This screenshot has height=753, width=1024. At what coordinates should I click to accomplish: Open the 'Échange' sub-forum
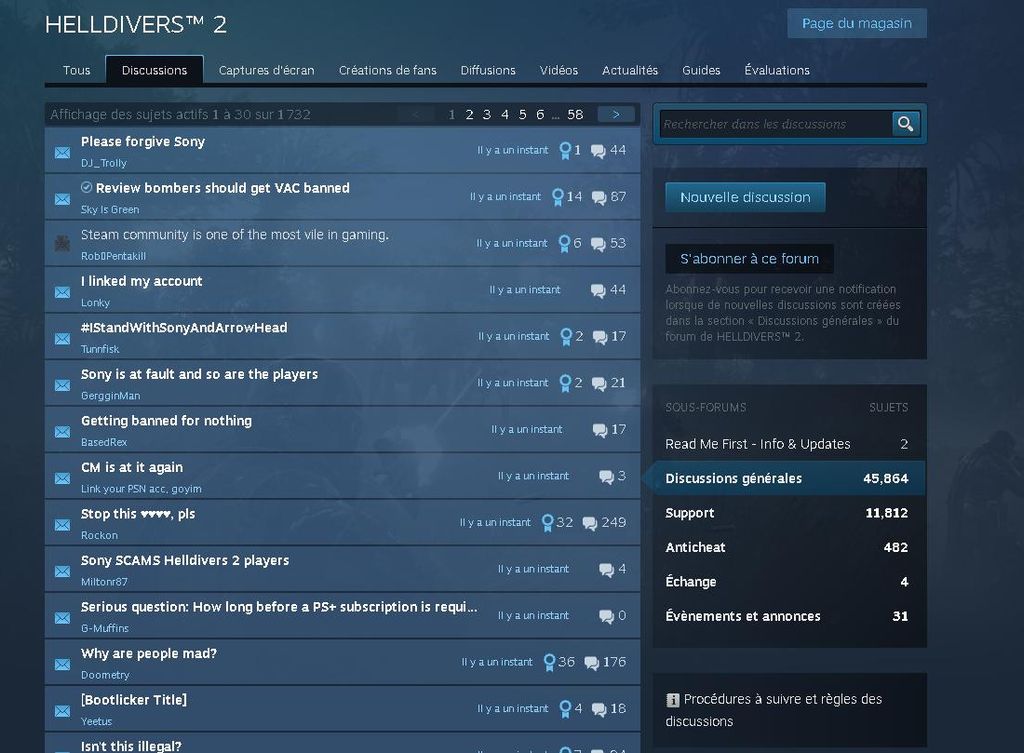[x=789, y=581]
